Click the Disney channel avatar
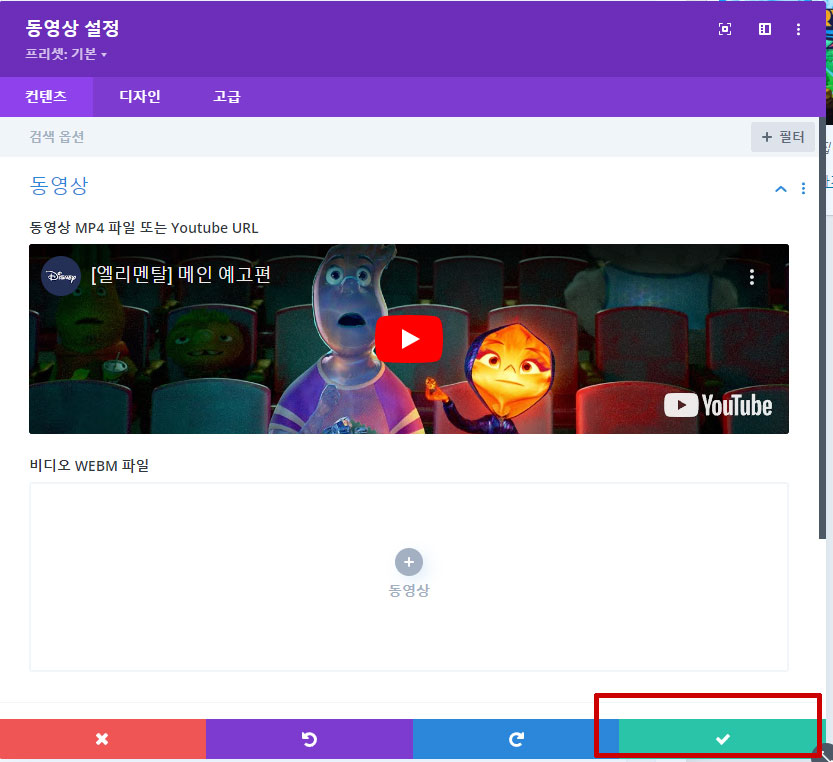This screenshot has width=833, height=762. pyautogui.click(x=61, y=276)
